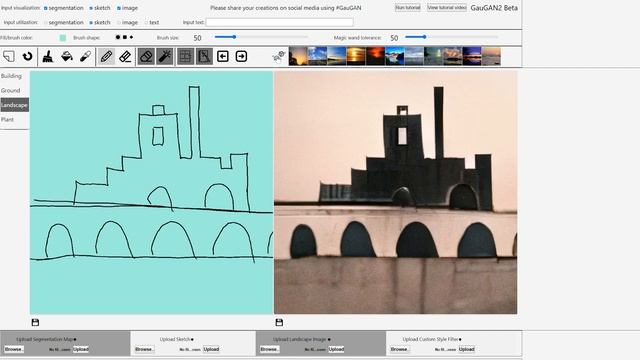The height and width of the screenshot is (360, 640).
Task: Select the block eraser tool
Action: 146,56
